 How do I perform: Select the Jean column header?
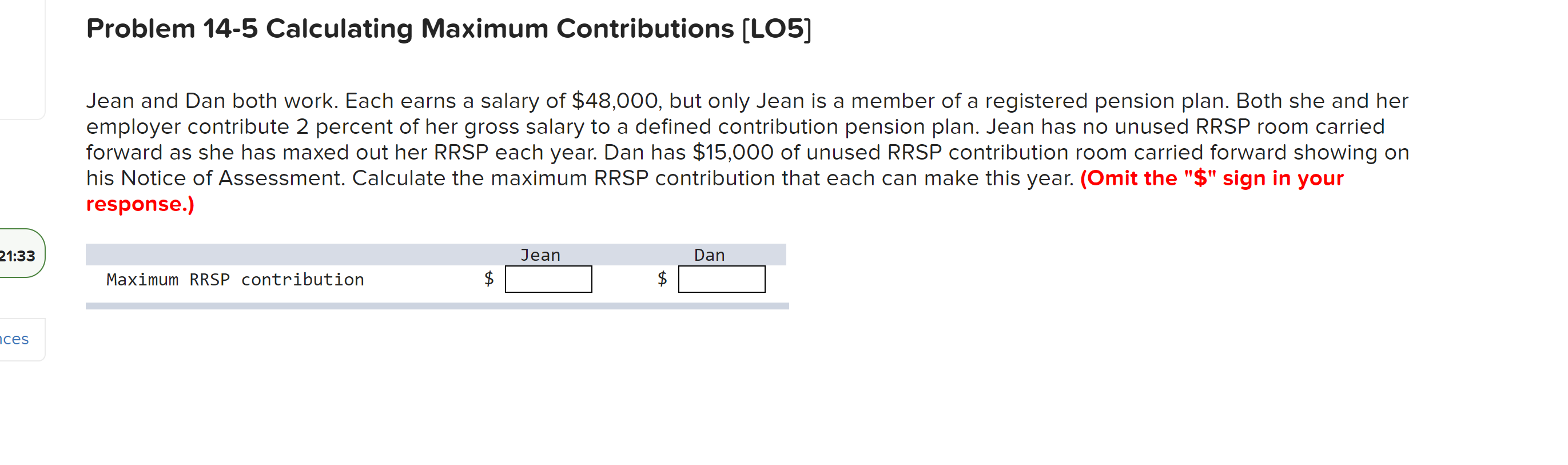point(540,255)
